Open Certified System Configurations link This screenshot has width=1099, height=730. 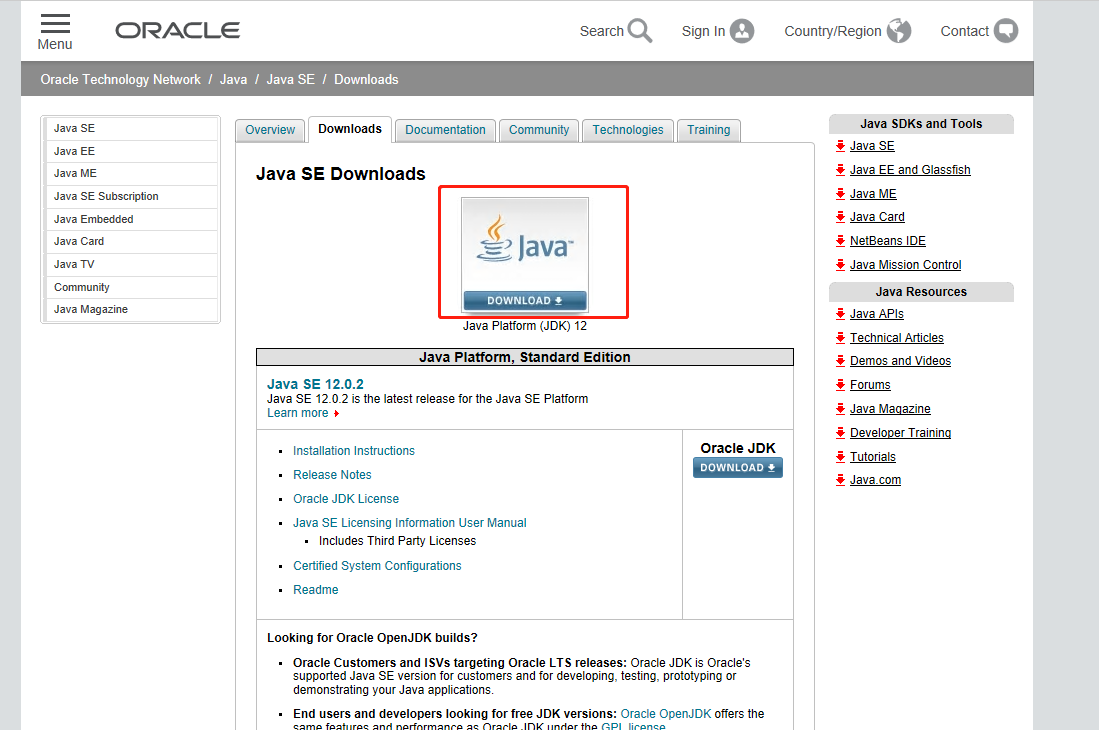click(377, 565)
